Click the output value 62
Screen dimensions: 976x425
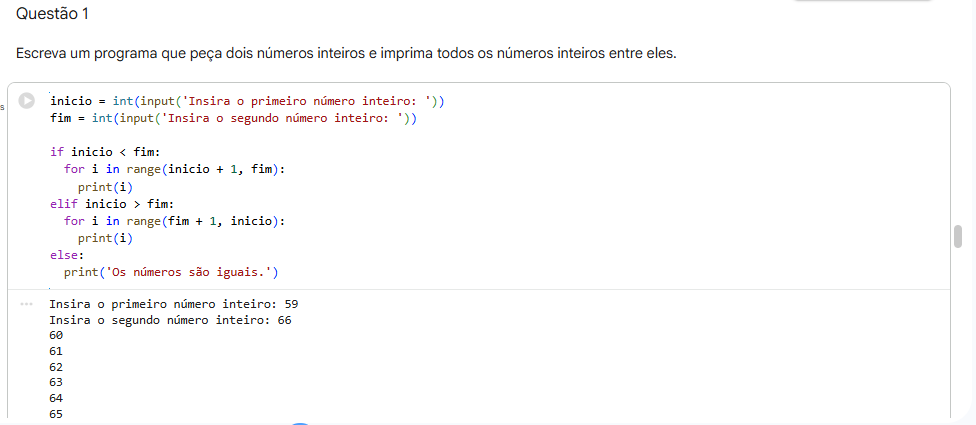[56, 367]
